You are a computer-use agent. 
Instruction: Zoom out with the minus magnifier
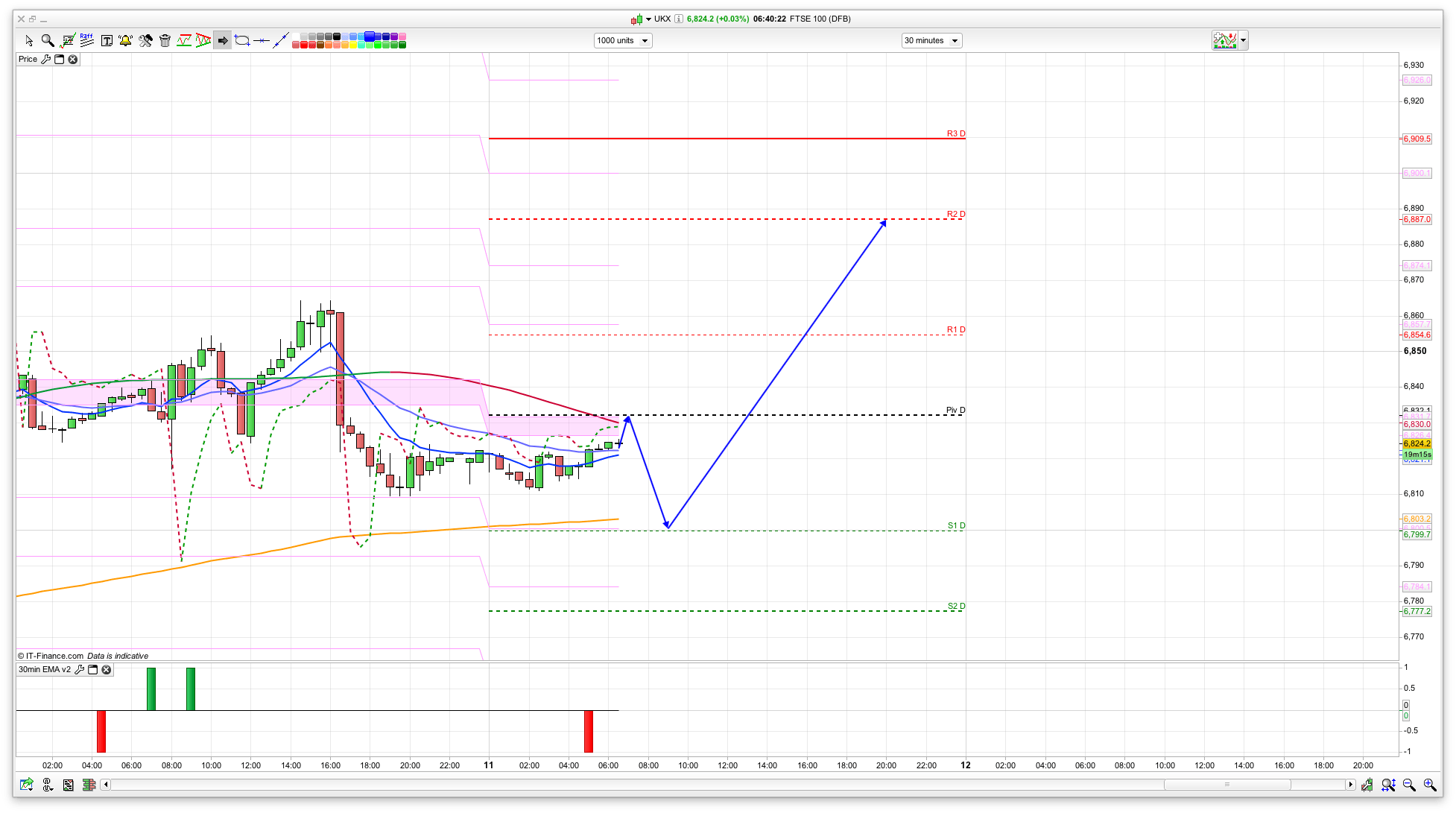coord(1409,785)
